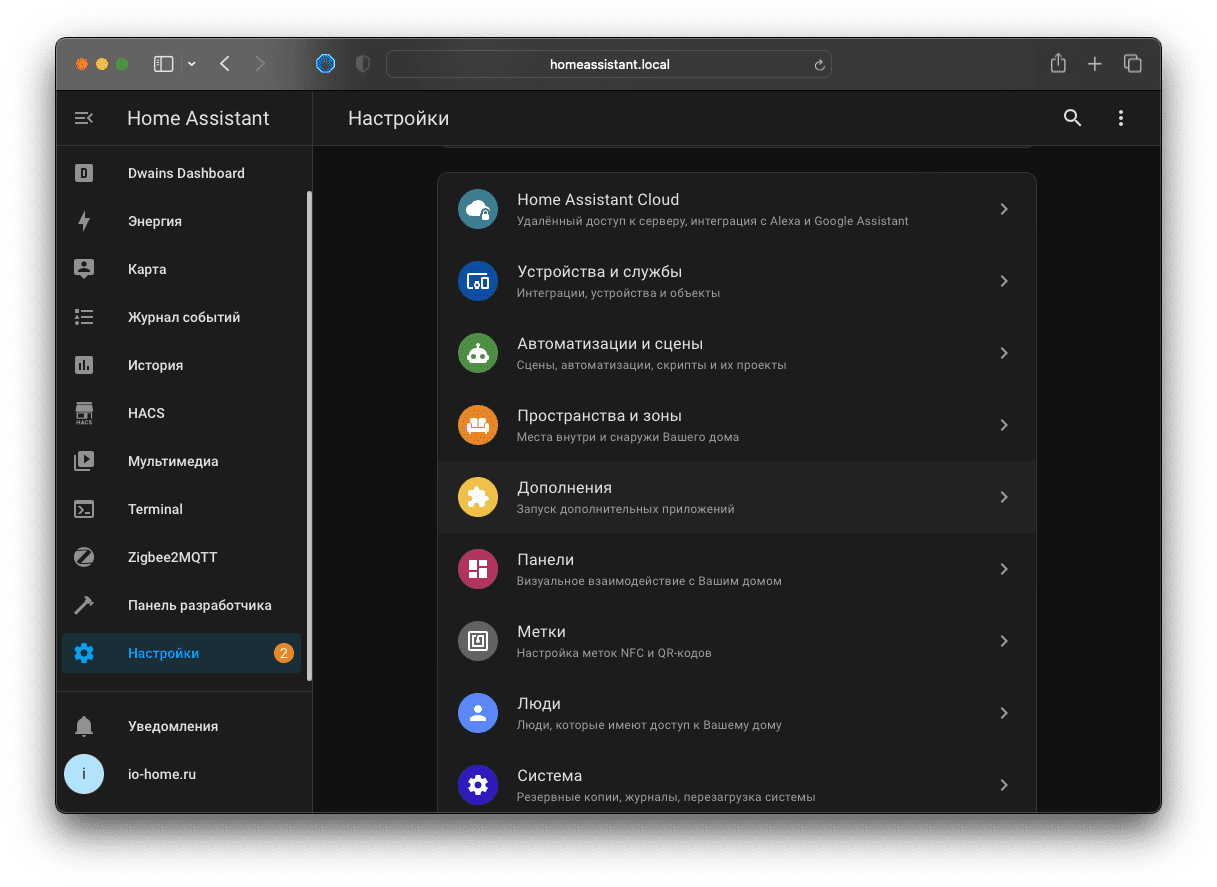Expand Система row chevron
The image size is (1217, 887).
point(1004,785)
